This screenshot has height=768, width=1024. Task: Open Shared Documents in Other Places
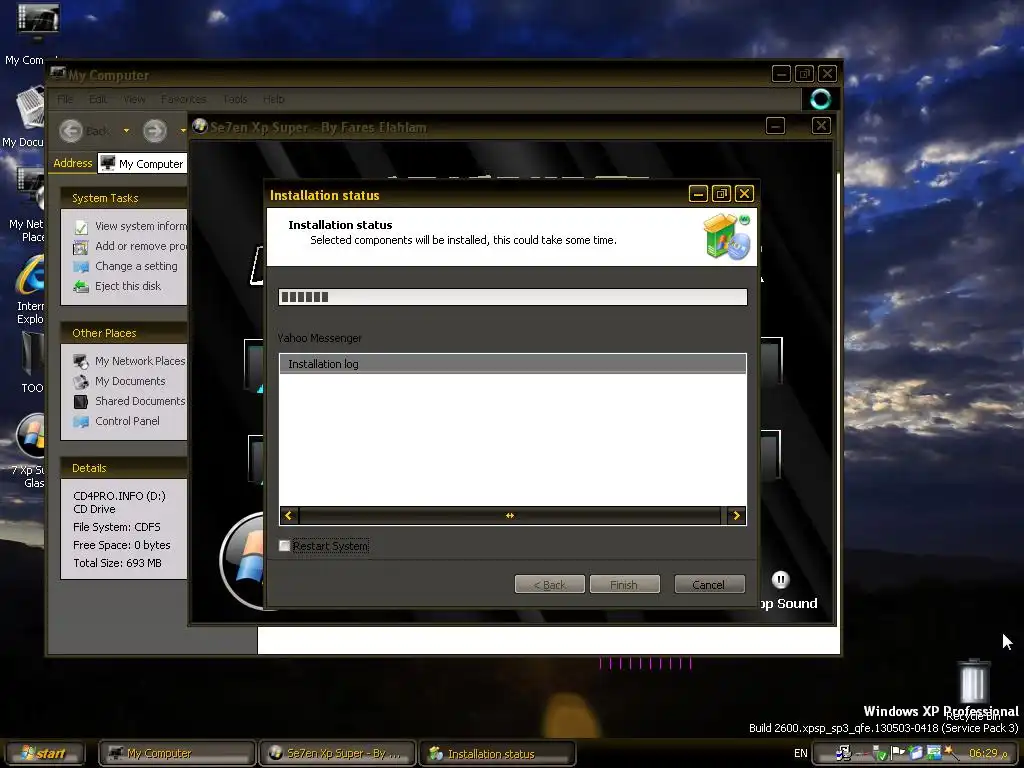[x=140, y=401]
